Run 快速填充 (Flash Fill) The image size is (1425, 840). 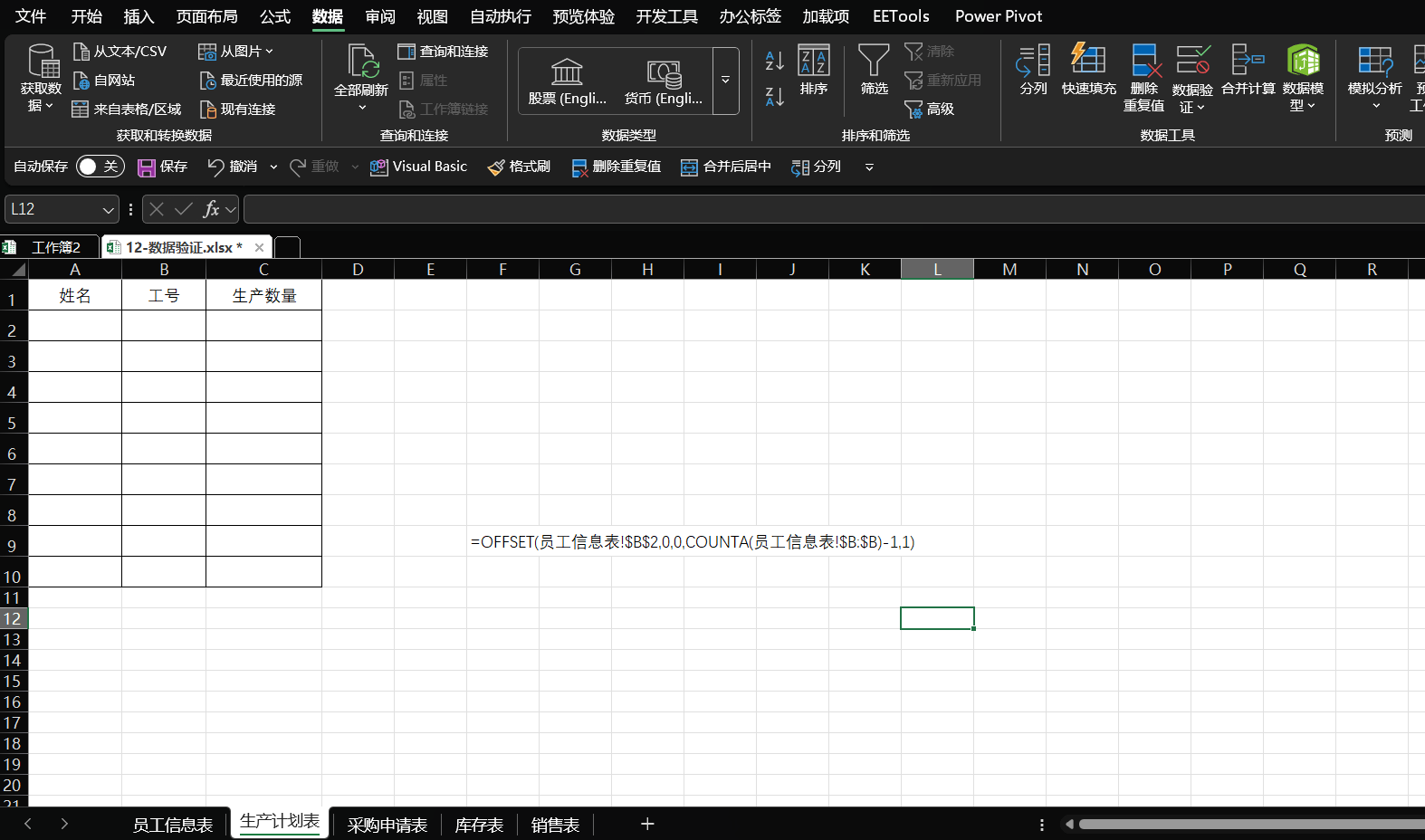pyautogui.click(x=1088, y=70)
